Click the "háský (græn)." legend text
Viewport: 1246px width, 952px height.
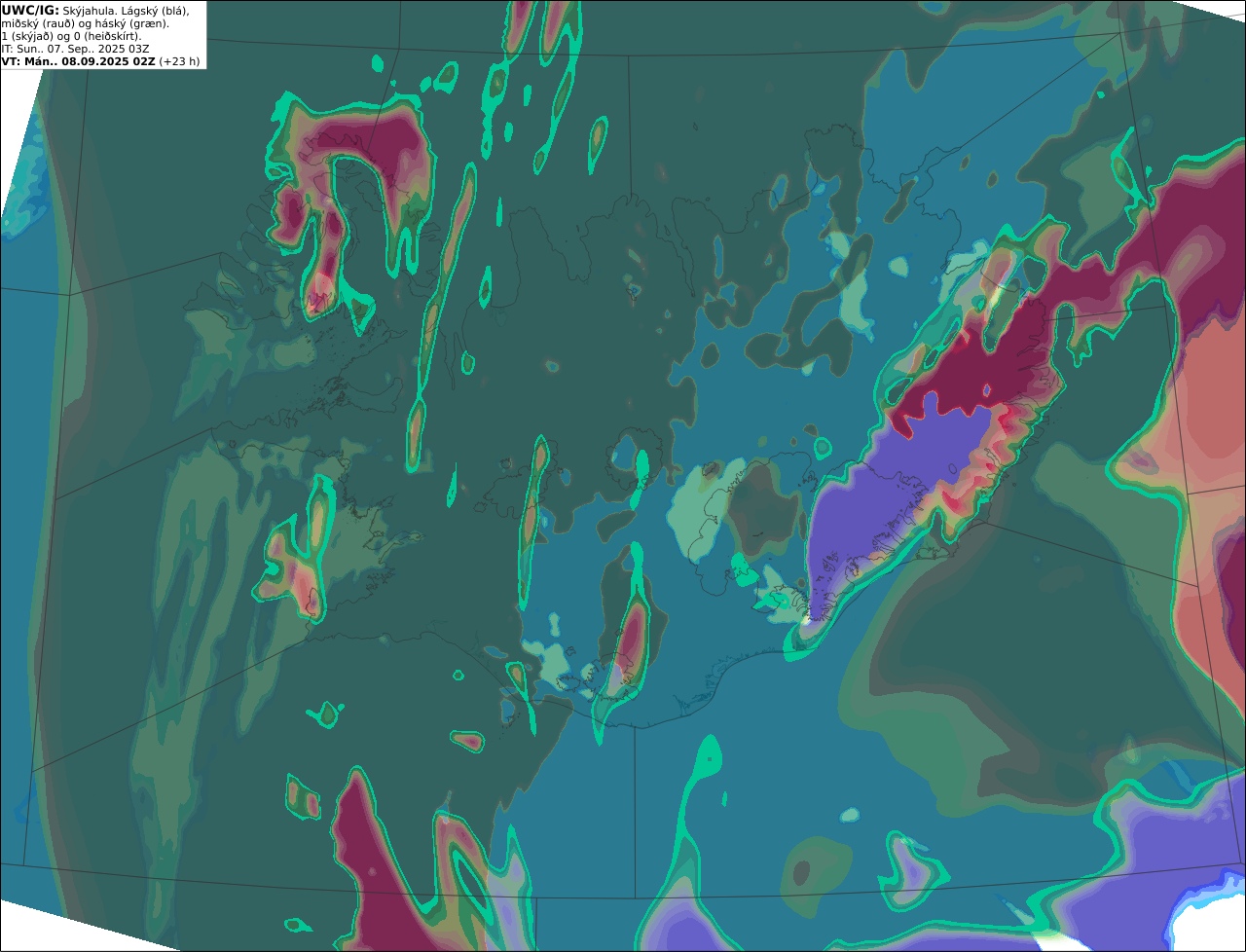point(129,23)
